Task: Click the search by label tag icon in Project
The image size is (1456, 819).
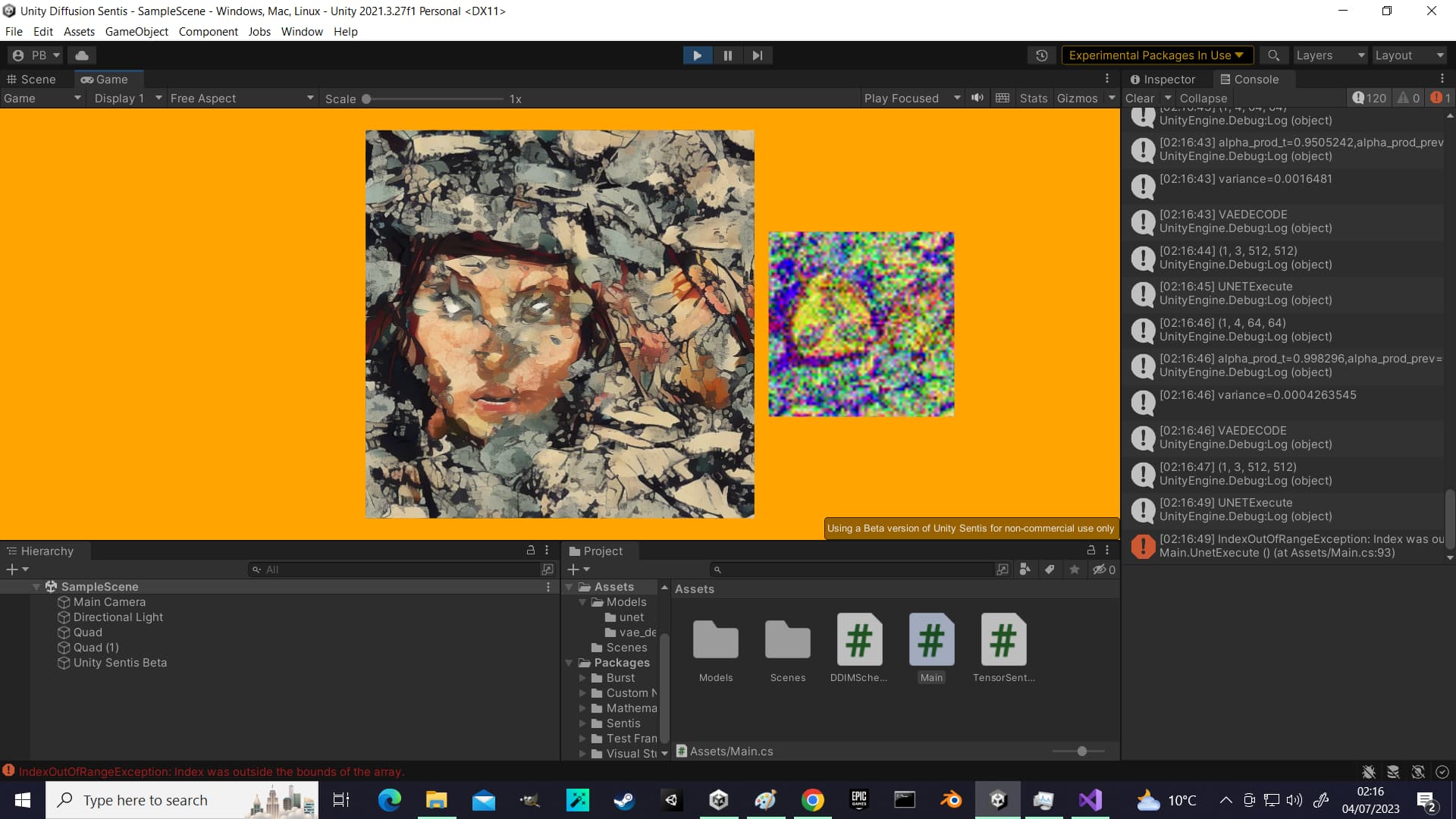Action: (x=1050, y=569)
